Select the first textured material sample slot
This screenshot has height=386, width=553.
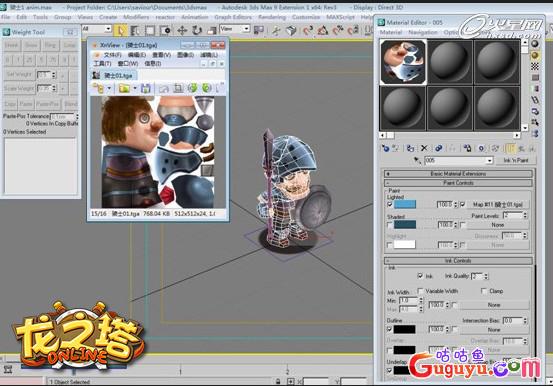point(403,62)
